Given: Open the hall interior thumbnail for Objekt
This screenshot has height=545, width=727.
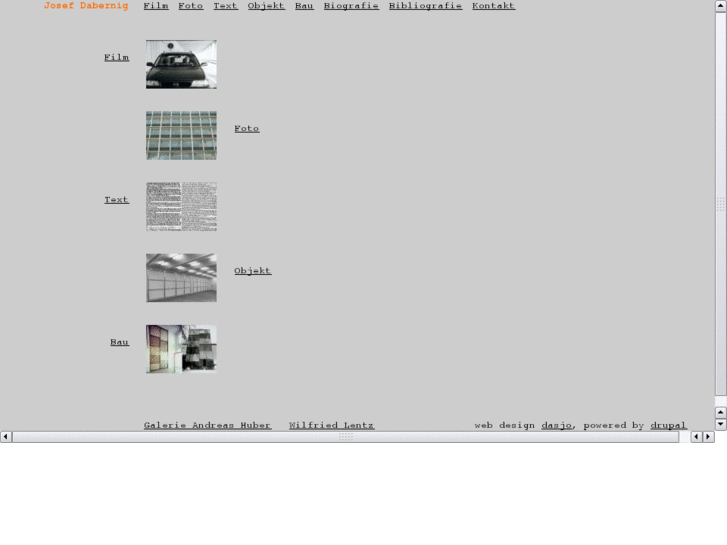Looking at the screenshot, I should point(181,277).
